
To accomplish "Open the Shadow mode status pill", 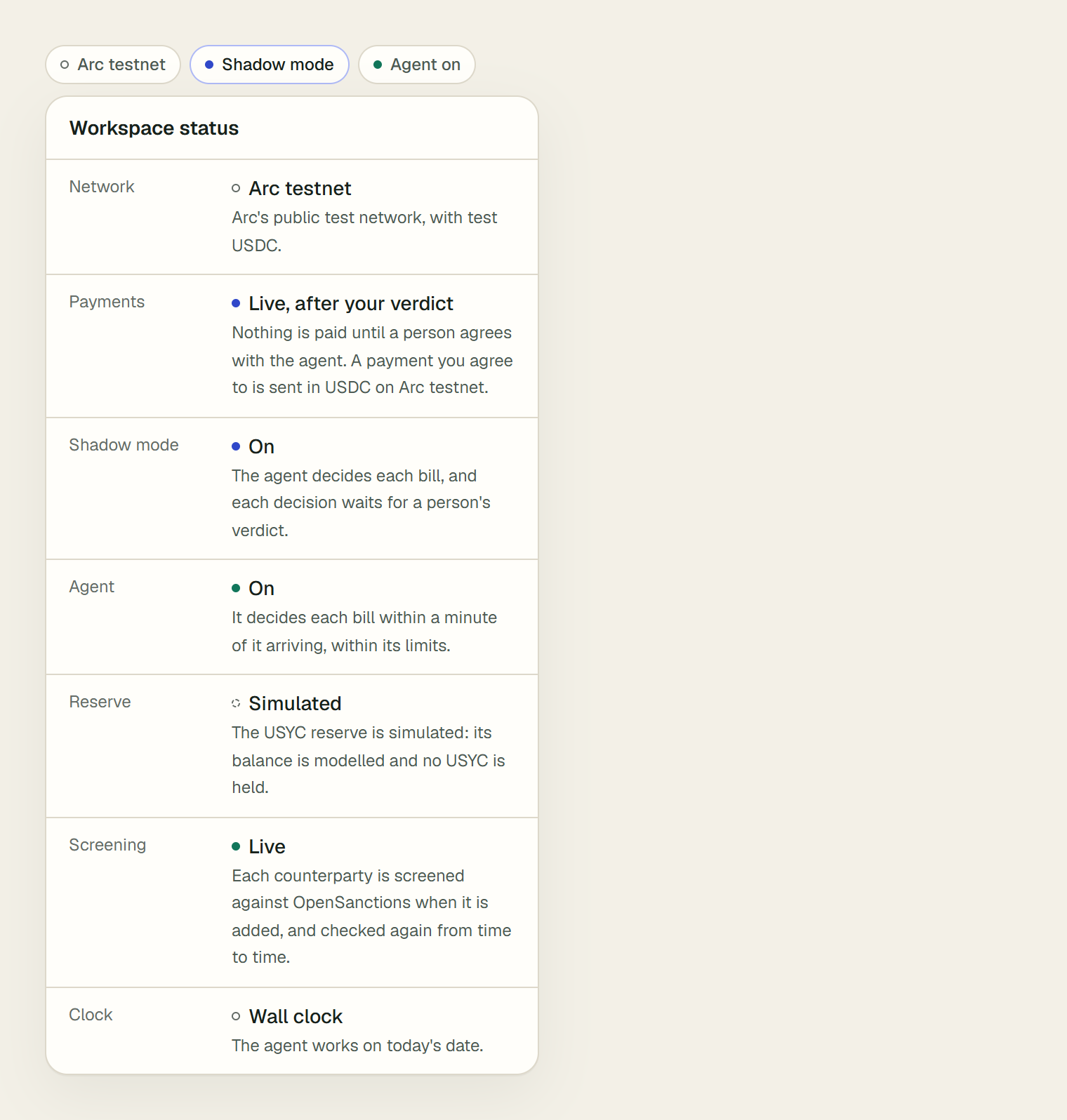I will pyautogui.click(x=270, y=65).
